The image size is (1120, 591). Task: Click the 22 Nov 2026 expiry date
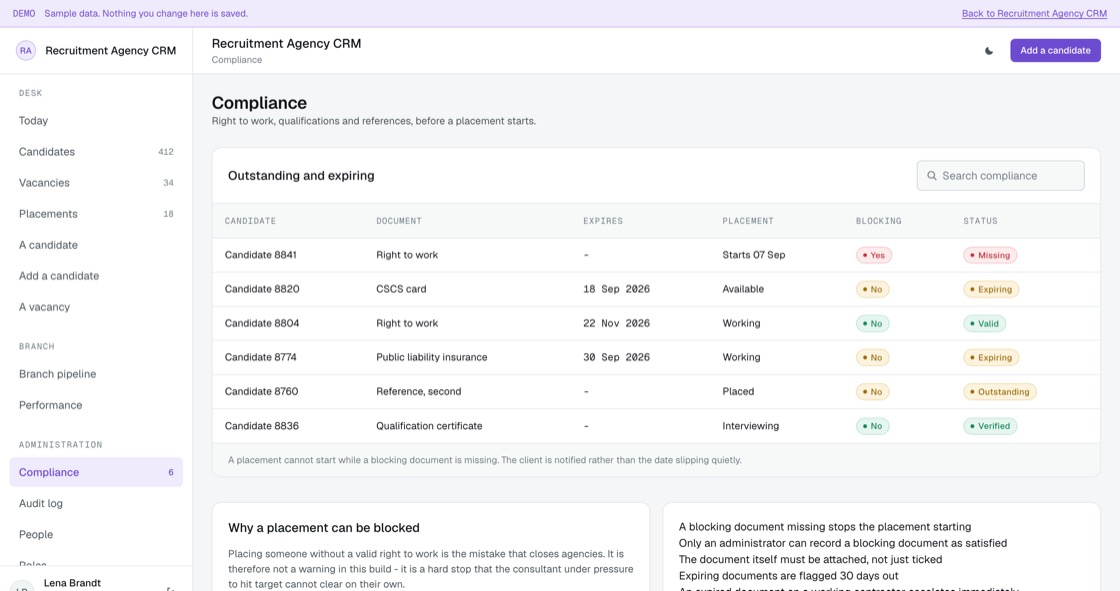(616, 324)
